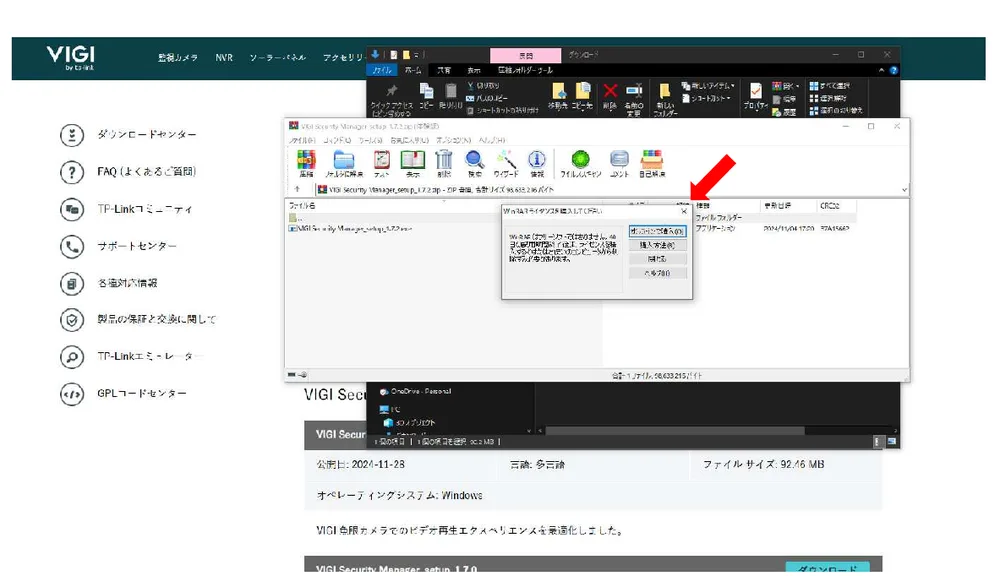Click the download center sidebar icon

(72, 135)
